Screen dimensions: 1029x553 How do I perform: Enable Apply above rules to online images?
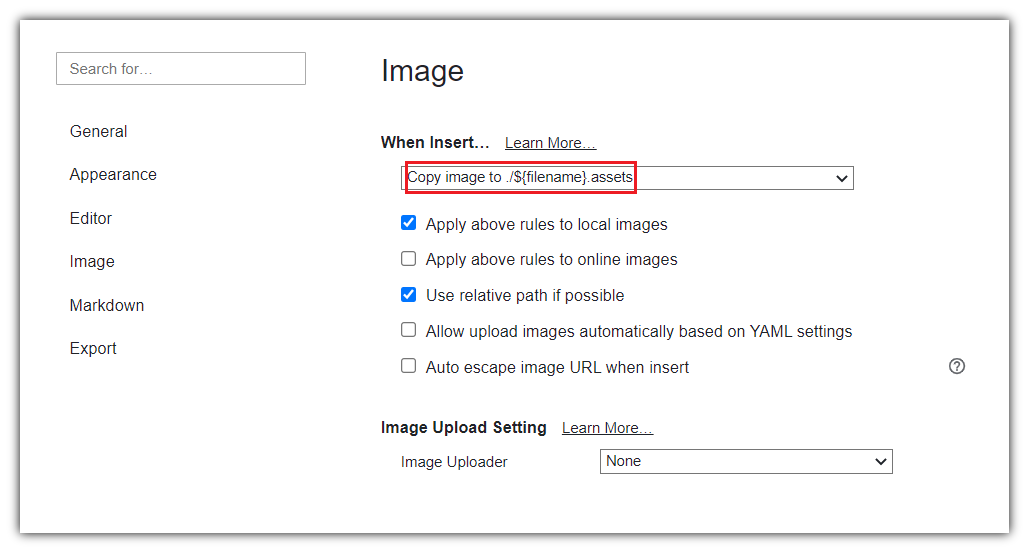(x=408, y=259)
